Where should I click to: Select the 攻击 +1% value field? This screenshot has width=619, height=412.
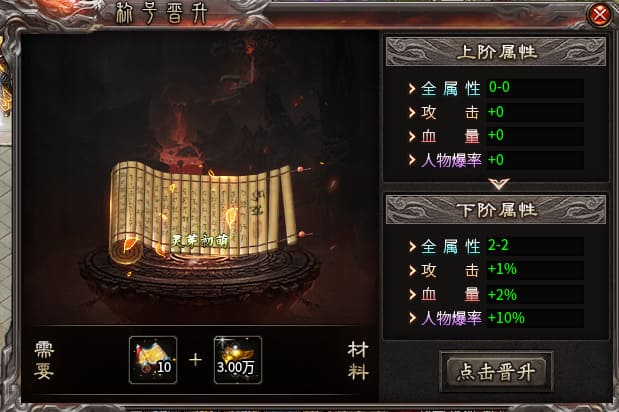(x=535, y=270)
